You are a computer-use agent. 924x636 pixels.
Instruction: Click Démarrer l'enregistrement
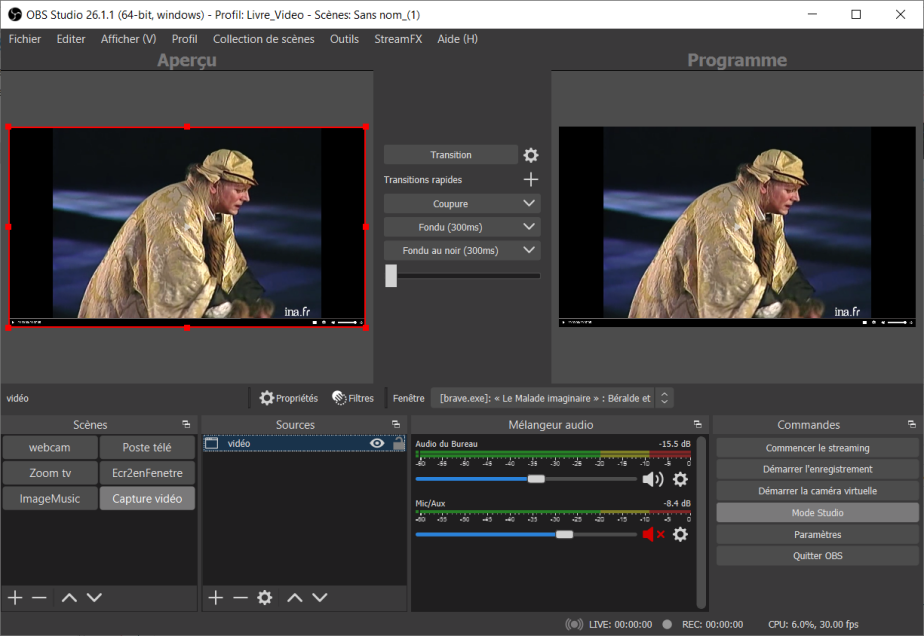(x=817, y=469)
